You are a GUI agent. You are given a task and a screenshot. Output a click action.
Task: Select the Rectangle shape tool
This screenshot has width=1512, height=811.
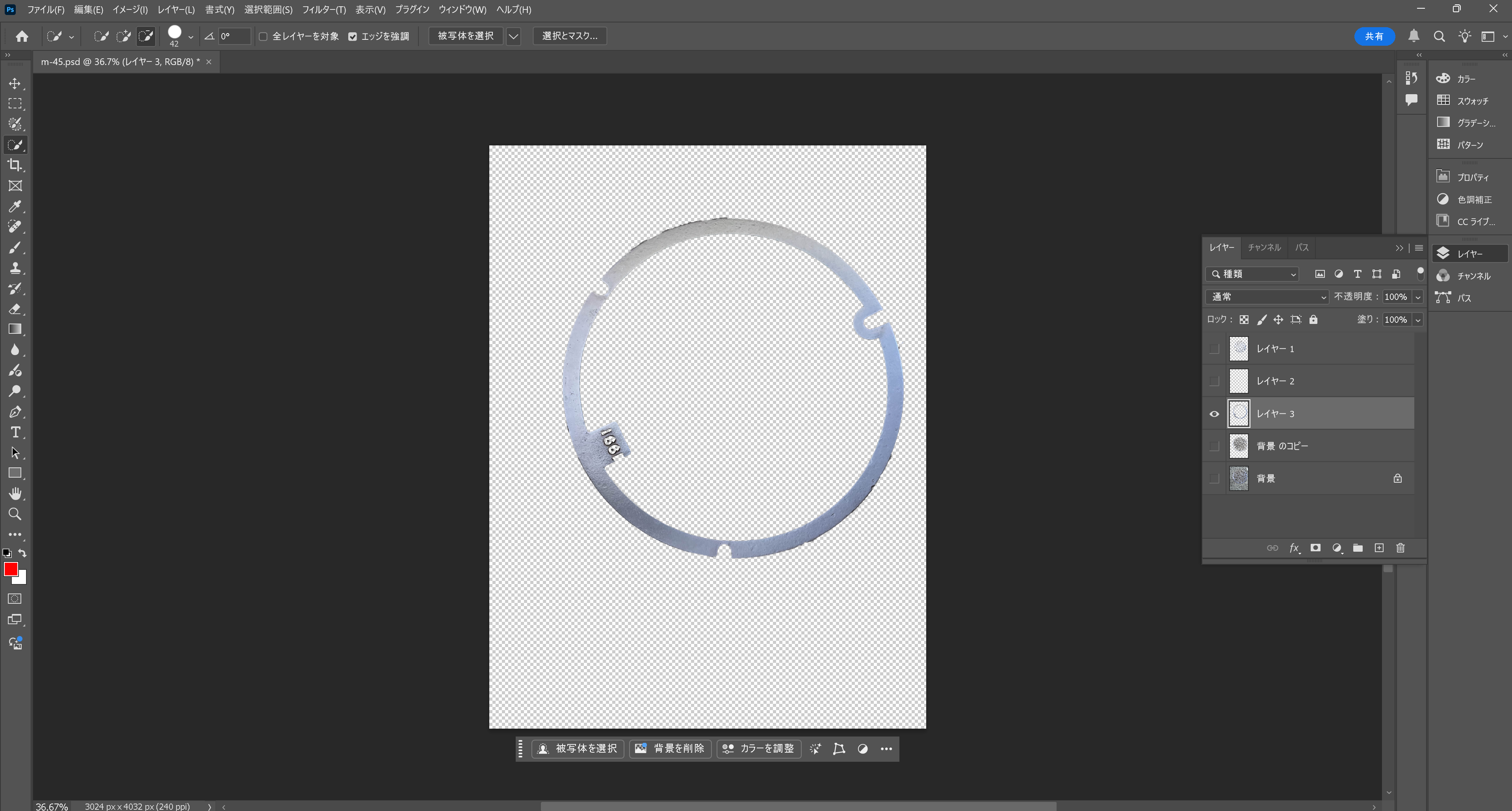click(x=15, y=473)
